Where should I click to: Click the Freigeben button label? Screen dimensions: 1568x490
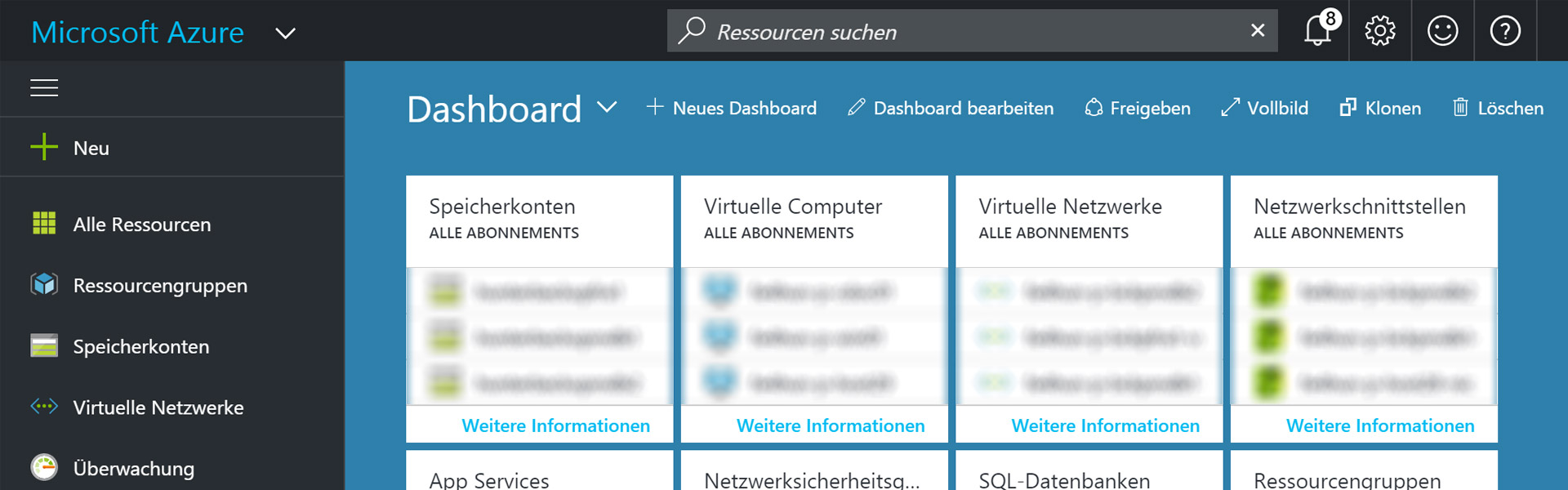click(x=1150, y=109)
